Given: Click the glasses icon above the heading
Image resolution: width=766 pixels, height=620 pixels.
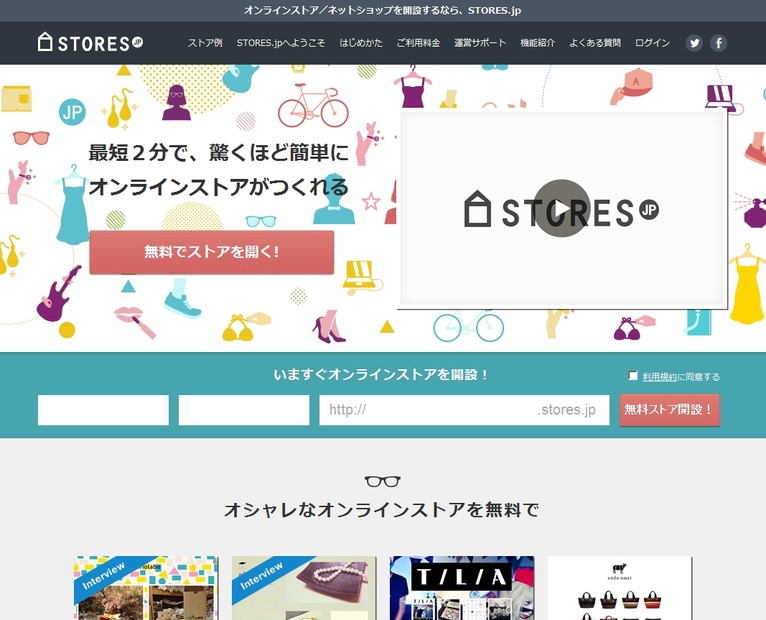Looking at the screenshot, I should [382, 482].
